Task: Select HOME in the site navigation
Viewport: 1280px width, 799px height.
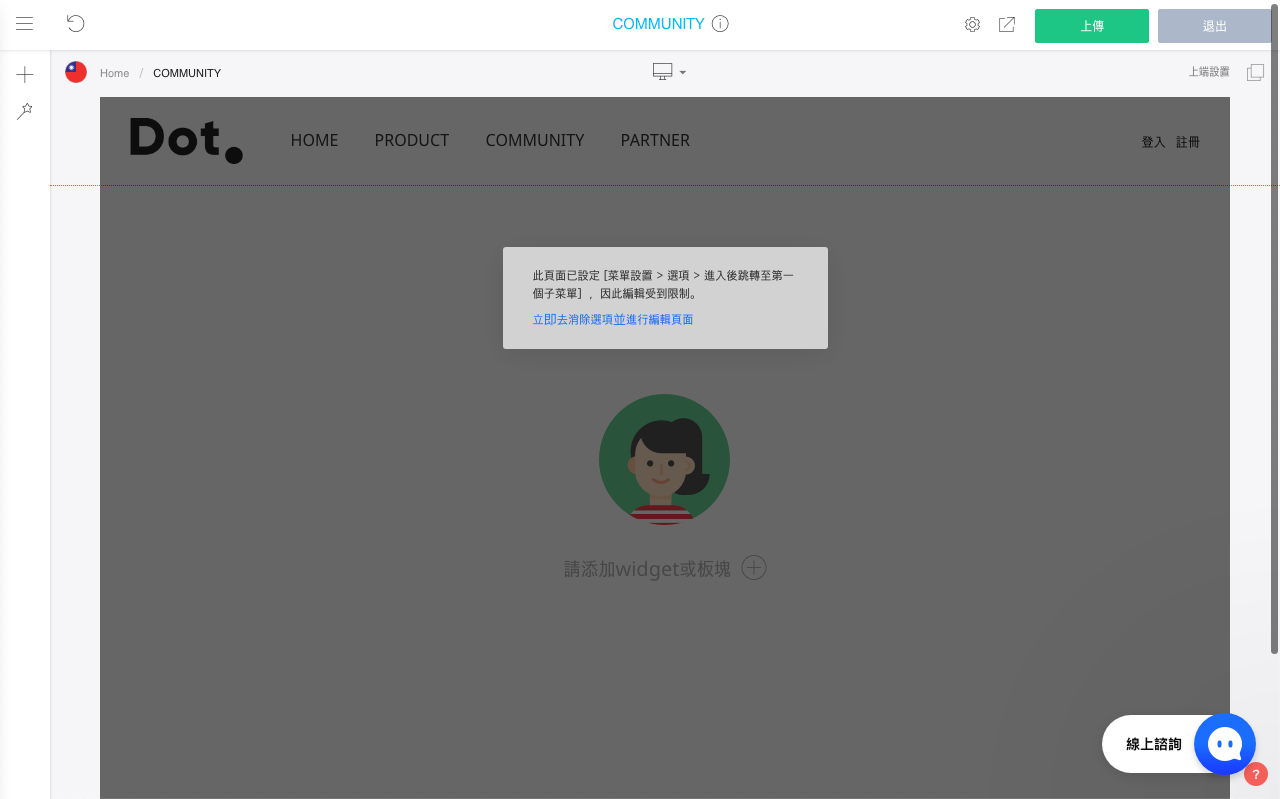Action: coord(314,140)
